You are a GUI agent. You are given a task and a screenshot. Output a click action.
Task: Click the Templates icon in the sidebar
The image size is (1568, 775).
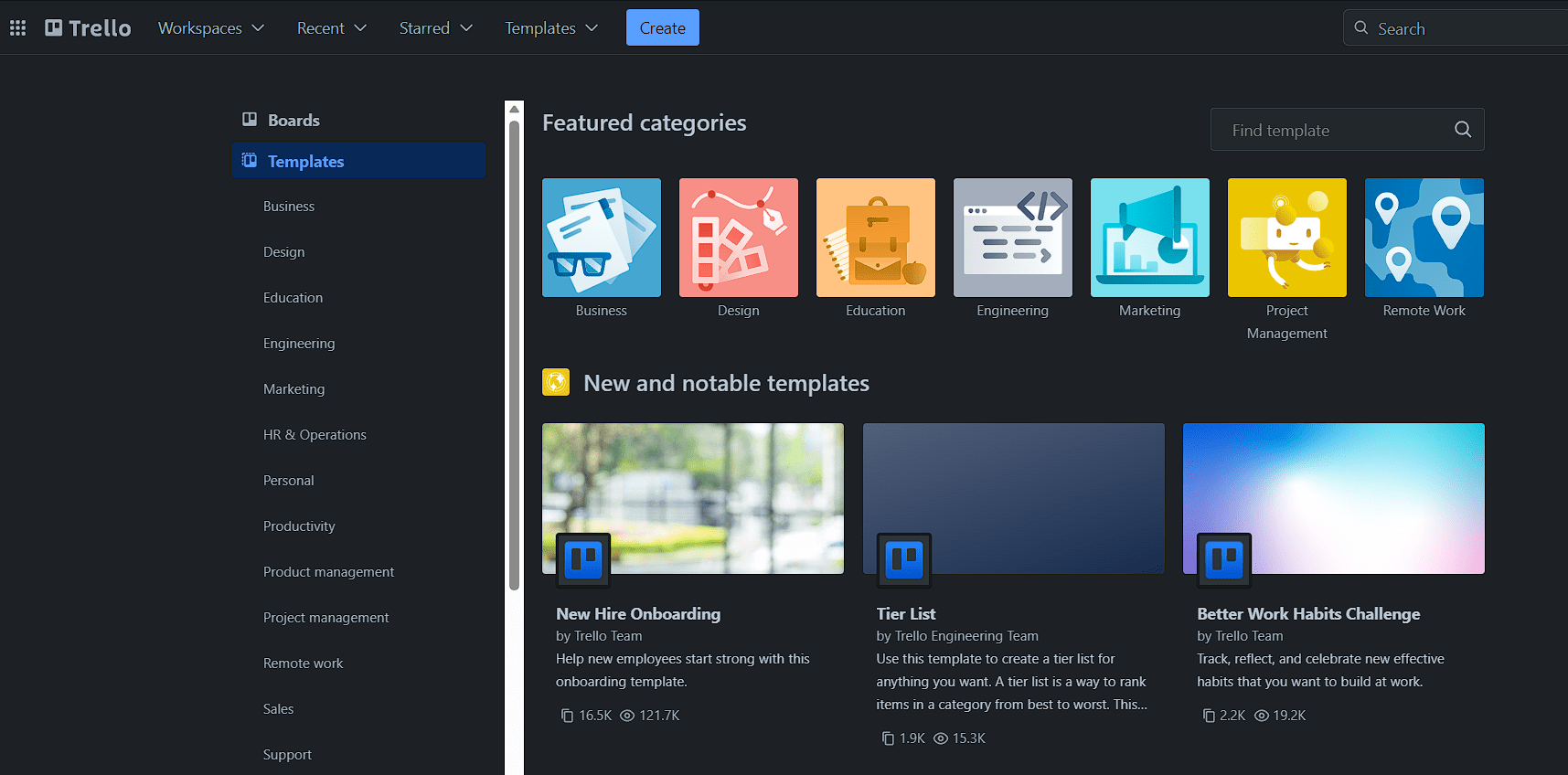249,161
